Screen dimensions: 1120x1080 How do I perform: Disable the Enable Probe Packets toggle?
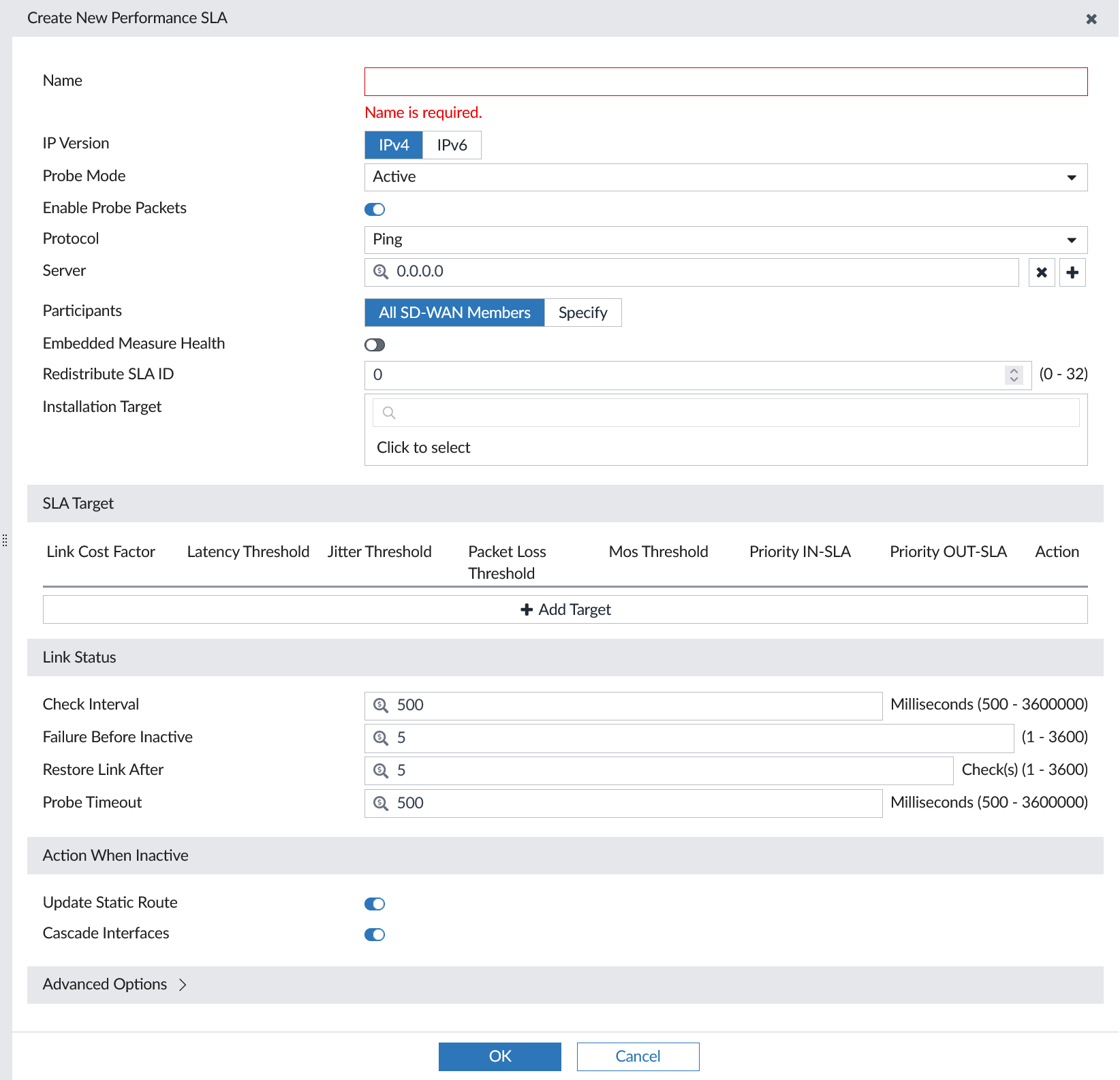tap(375, 209)
